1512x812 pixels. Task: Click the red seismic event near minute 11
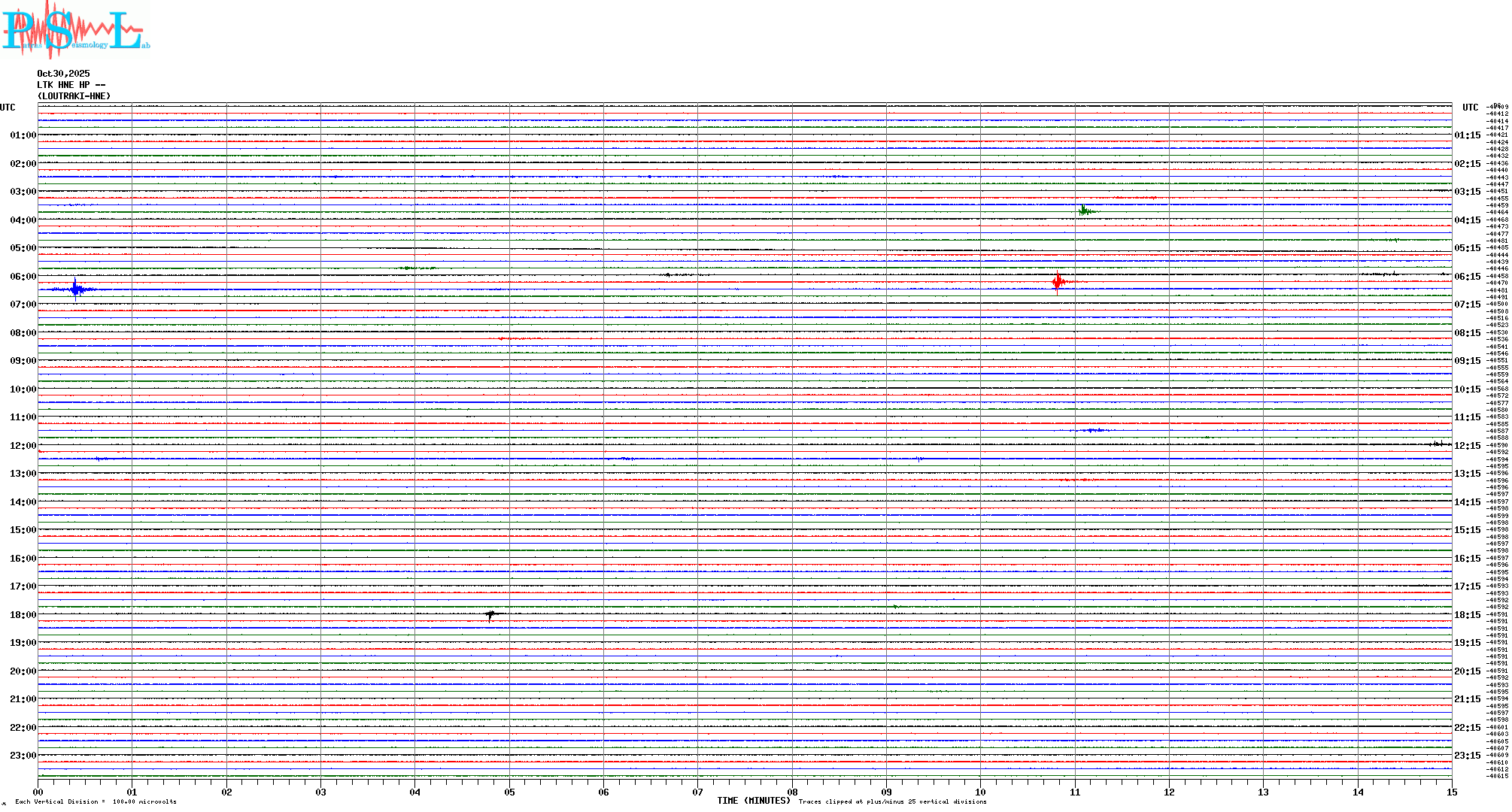coord(1058,282)
